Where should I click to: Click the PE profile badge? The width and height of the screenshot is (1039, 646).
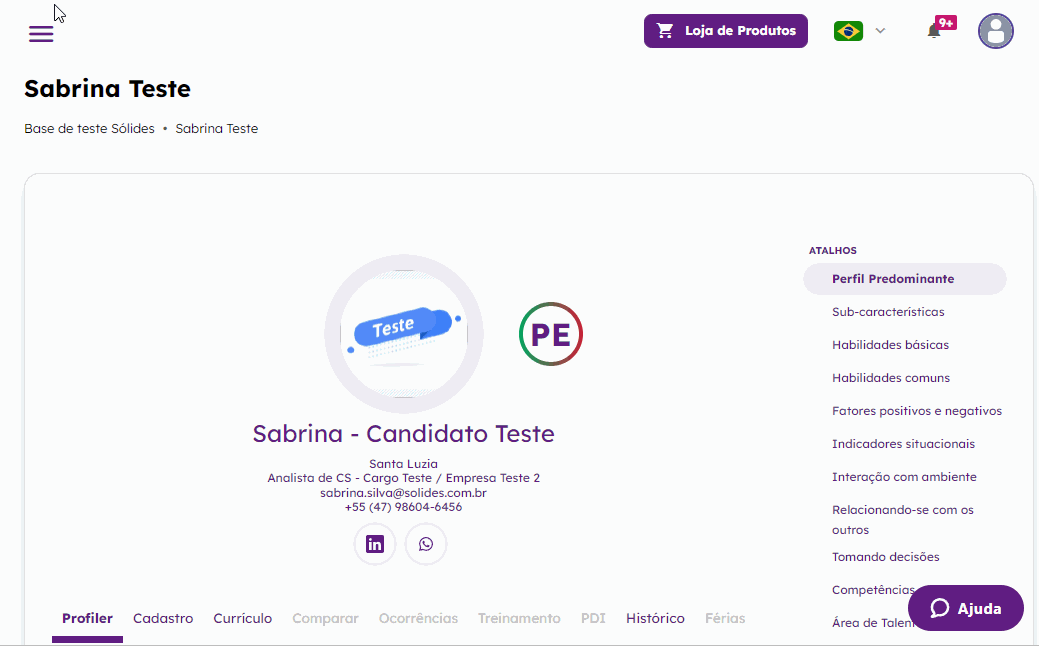click(551, 334)
